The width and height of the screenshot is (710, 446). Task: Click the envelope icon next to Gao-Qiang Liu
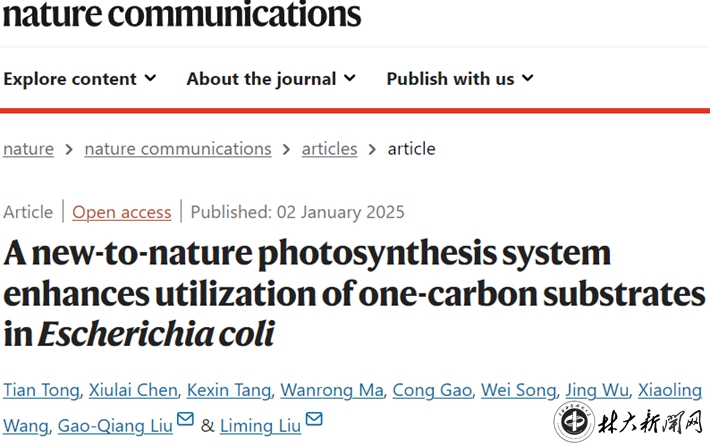186,422
